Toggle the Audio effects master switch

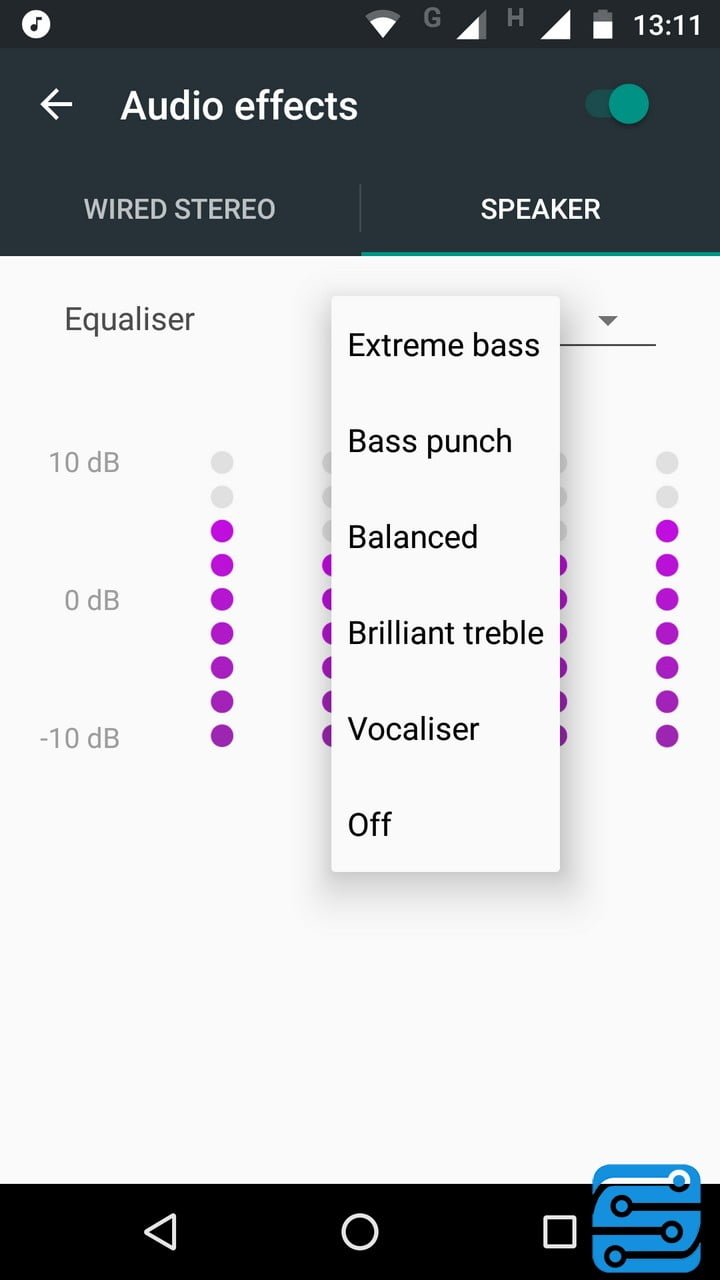(618, 105)
